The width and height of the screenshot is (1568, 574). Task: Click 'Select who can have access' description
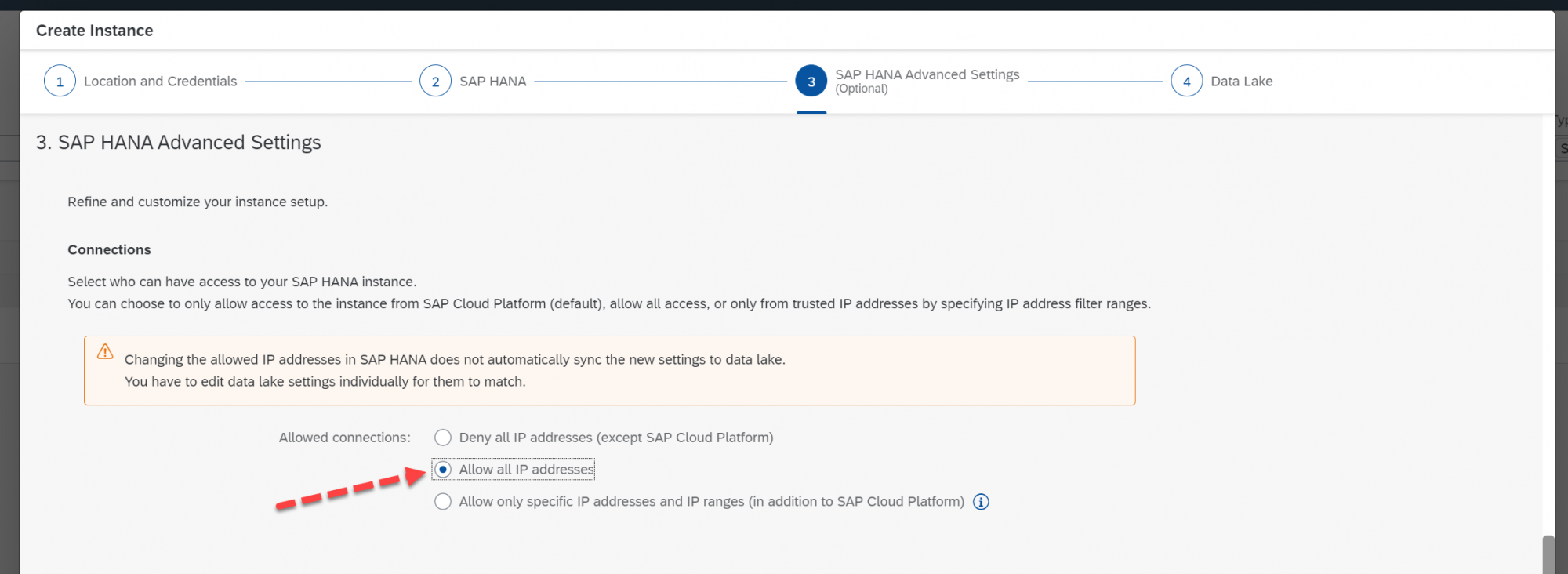point(241,282)
